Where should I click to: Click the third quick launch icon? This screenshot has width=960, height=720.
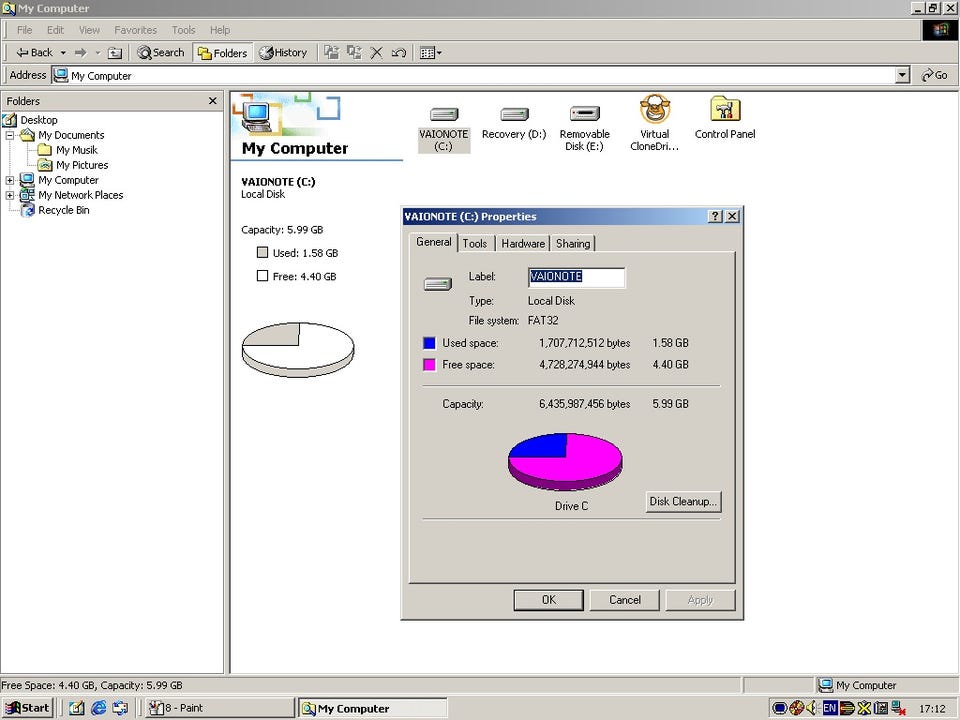[120, 708]
